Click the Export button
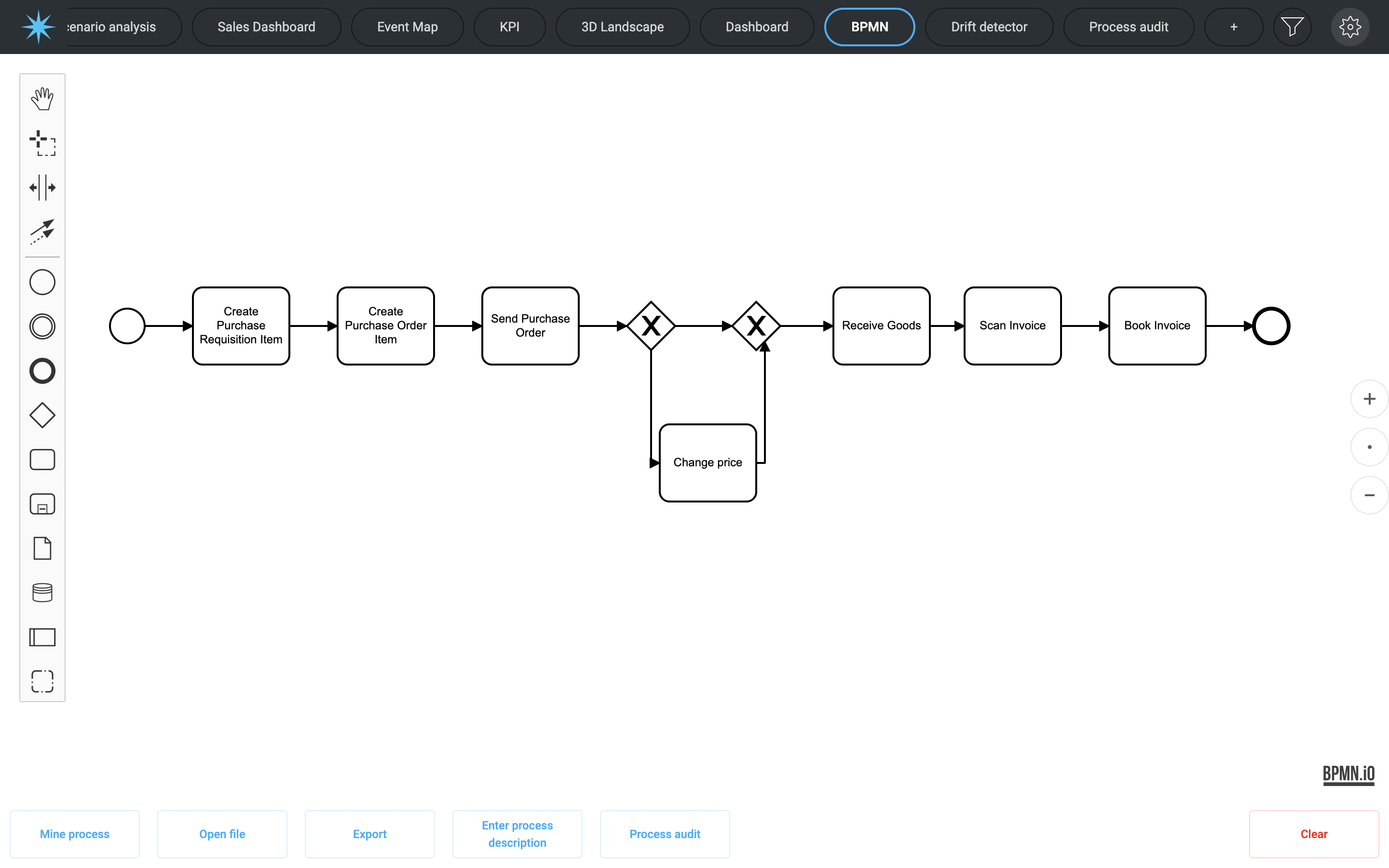This screenshot has height=868, width=1389. [369, 834]
